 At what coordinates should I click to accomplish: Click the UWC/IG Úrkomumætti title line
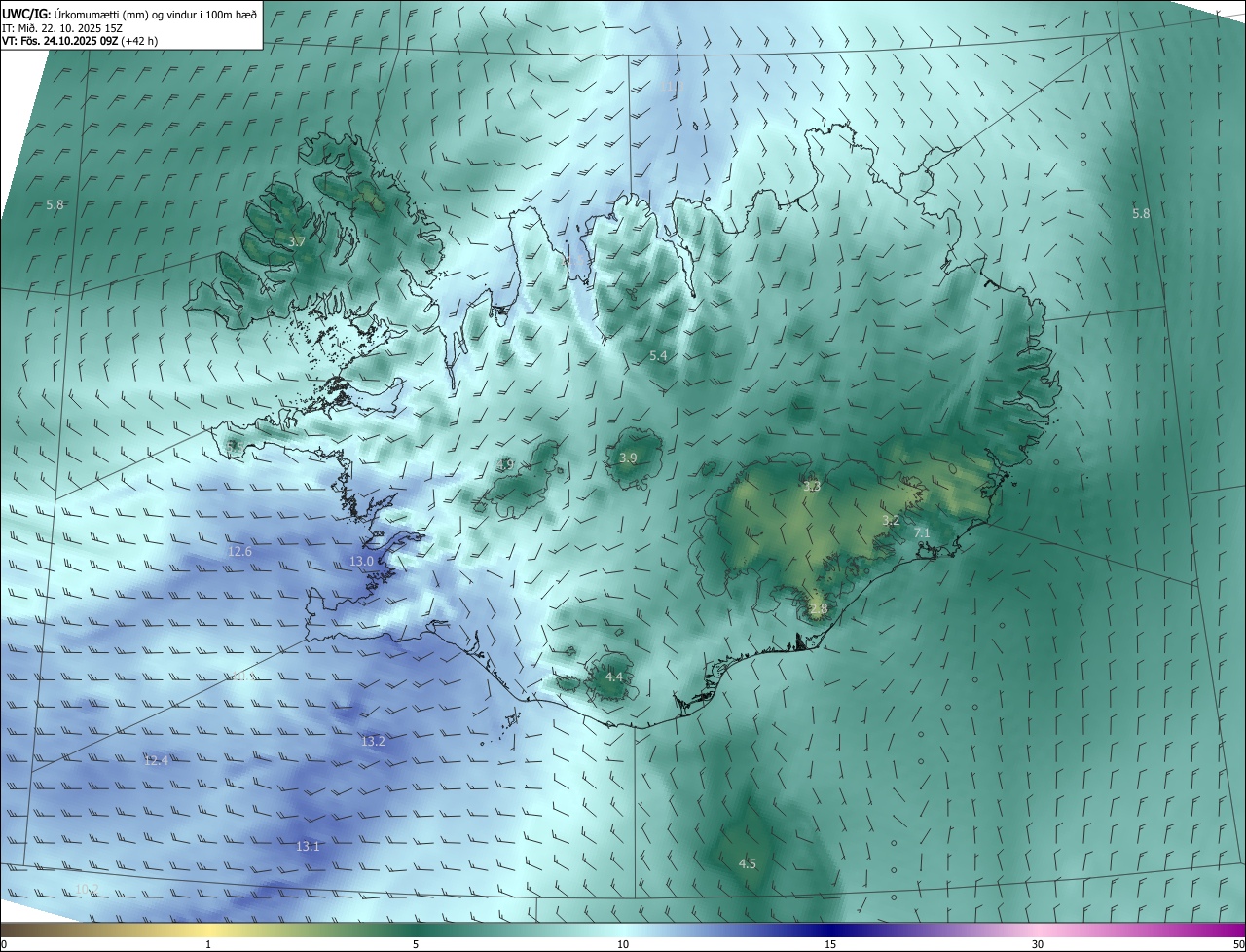129,13
